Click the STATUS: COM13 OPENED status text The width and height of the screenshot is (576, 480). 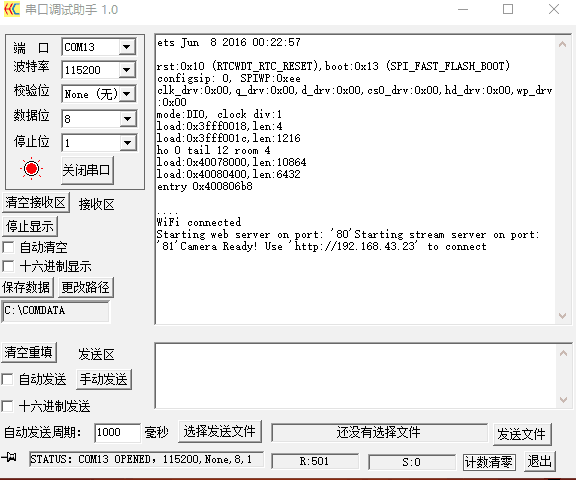pos(146,459)
